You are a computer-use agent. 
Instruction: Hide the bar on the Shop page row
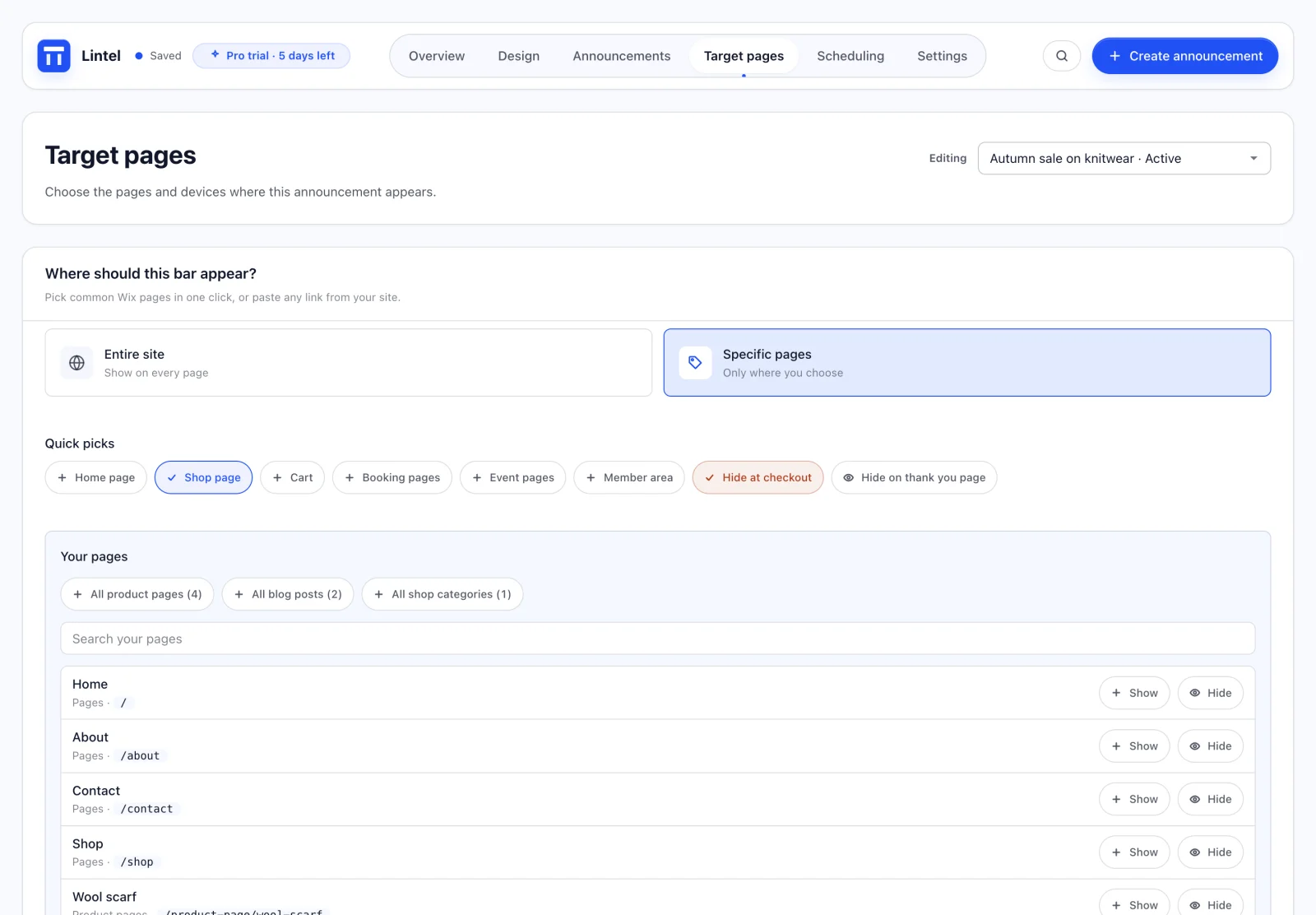[1211, 852]
